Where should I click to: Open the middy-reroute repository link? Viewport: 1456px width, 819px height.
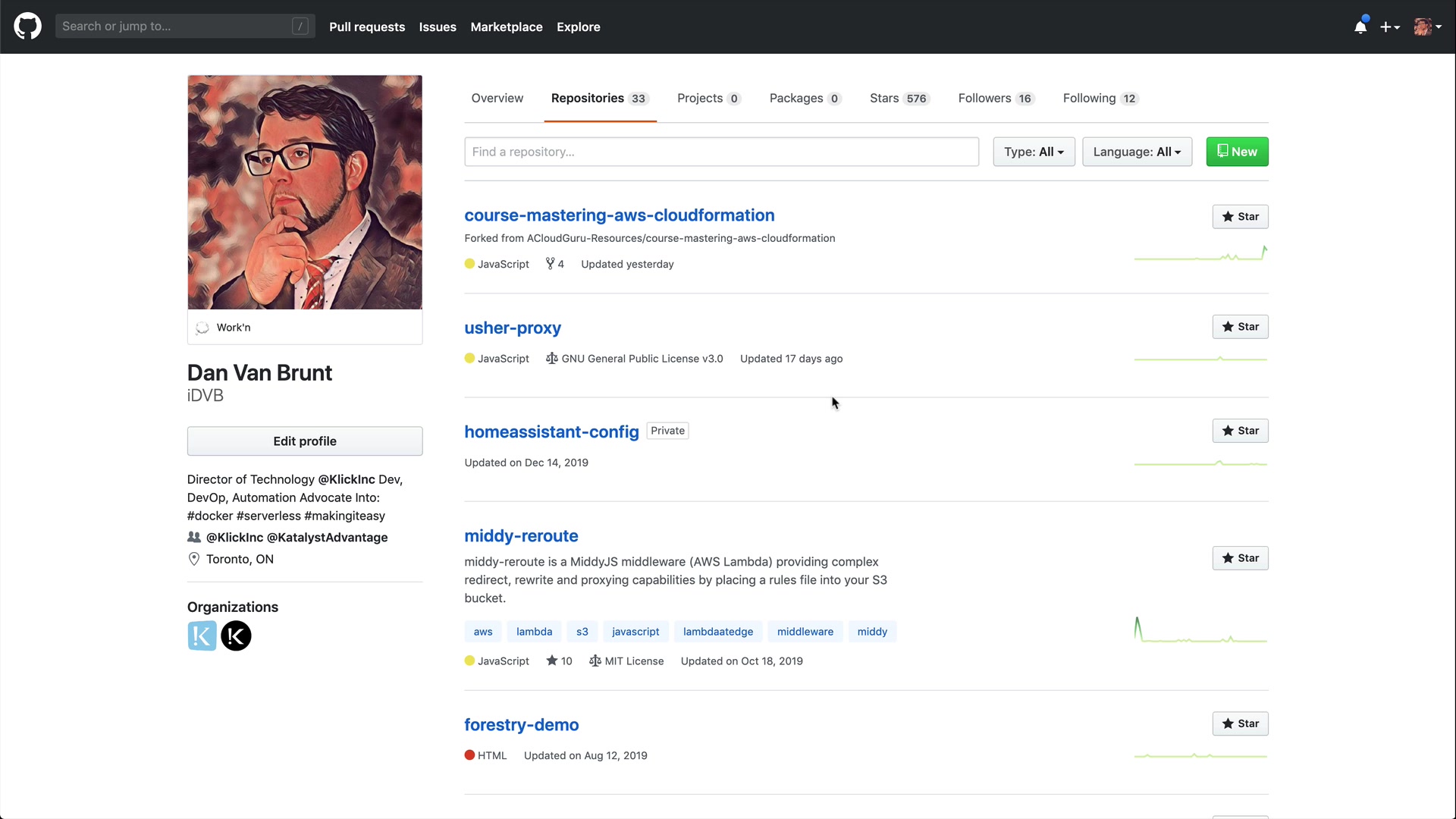[x=521, y=536]
